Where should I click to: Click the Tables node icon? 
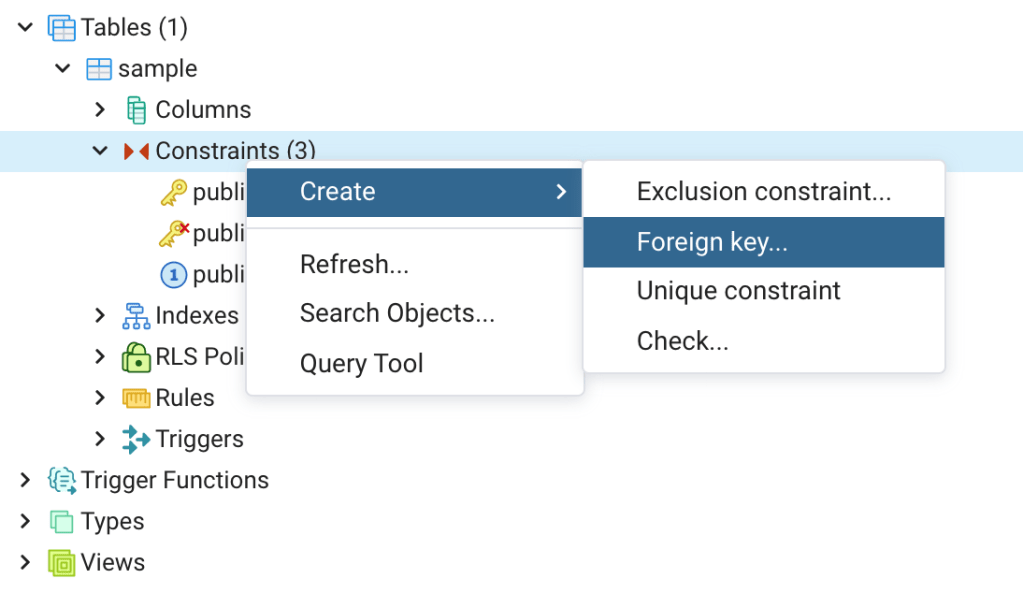click(62, 28)
